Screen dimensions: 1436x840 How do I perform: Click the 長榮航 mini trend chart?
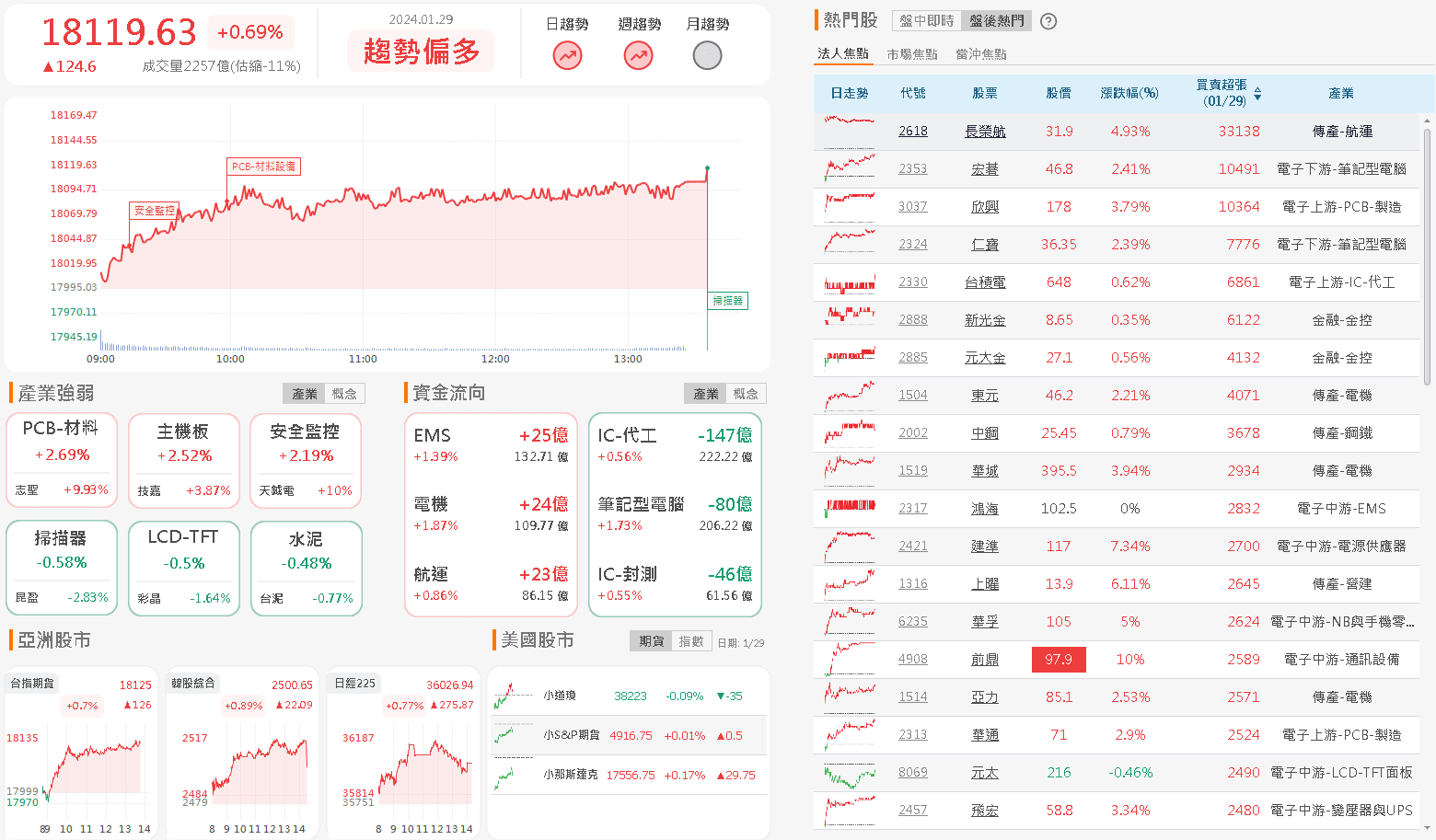click(x=849, y=132)
